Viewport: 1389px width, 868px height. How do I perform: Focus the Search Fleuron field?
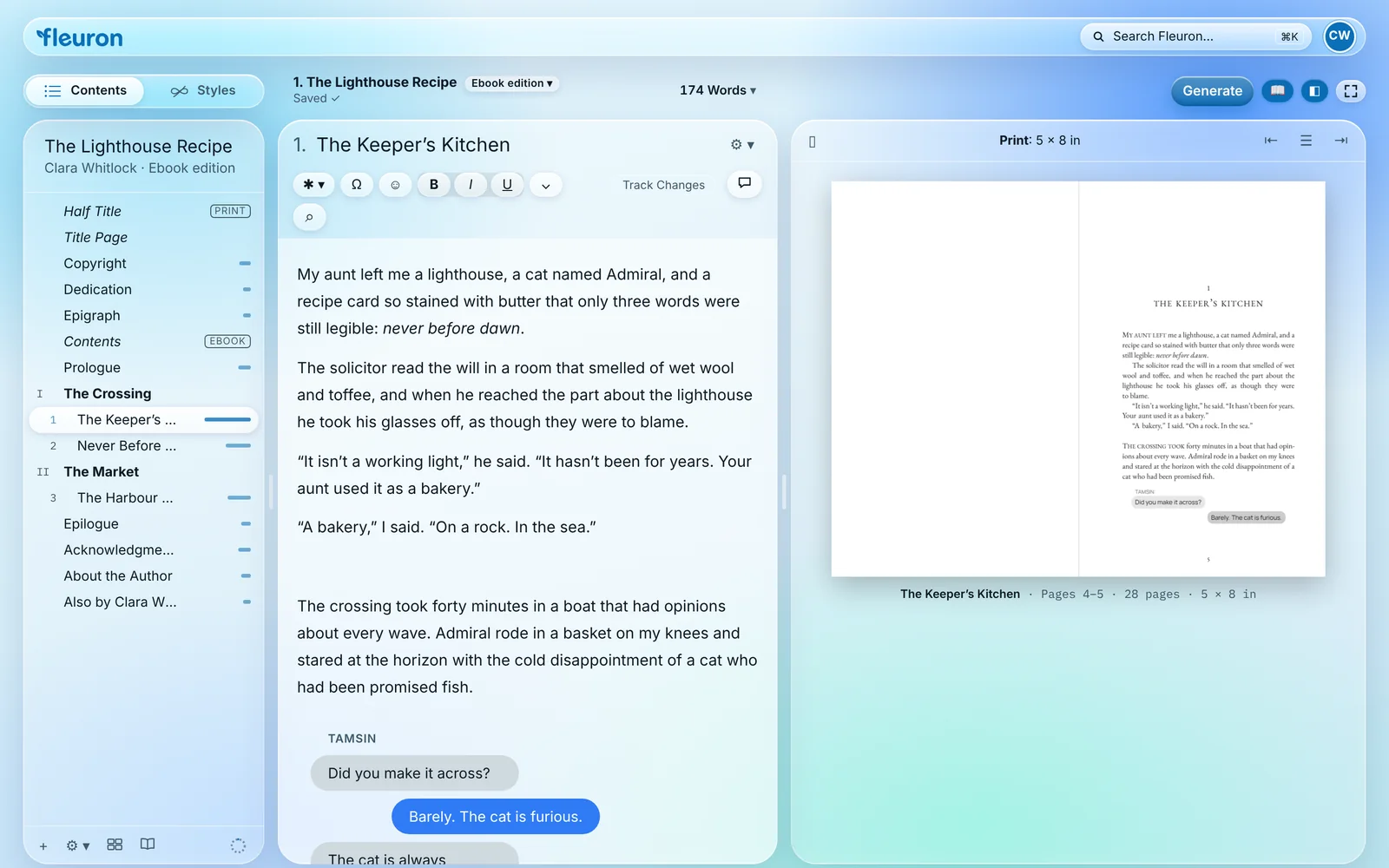tap(1195, 36)
